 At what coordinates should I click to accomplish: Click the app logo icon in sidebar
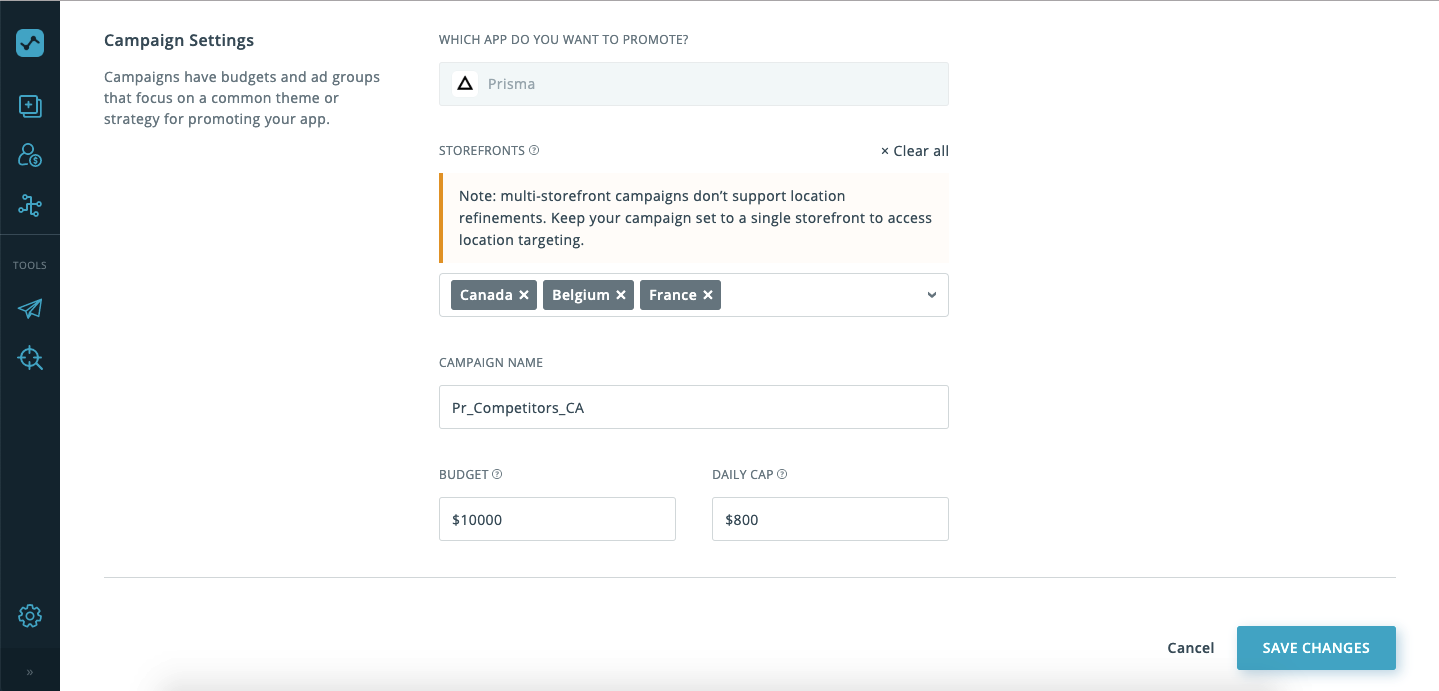point(30,43)
